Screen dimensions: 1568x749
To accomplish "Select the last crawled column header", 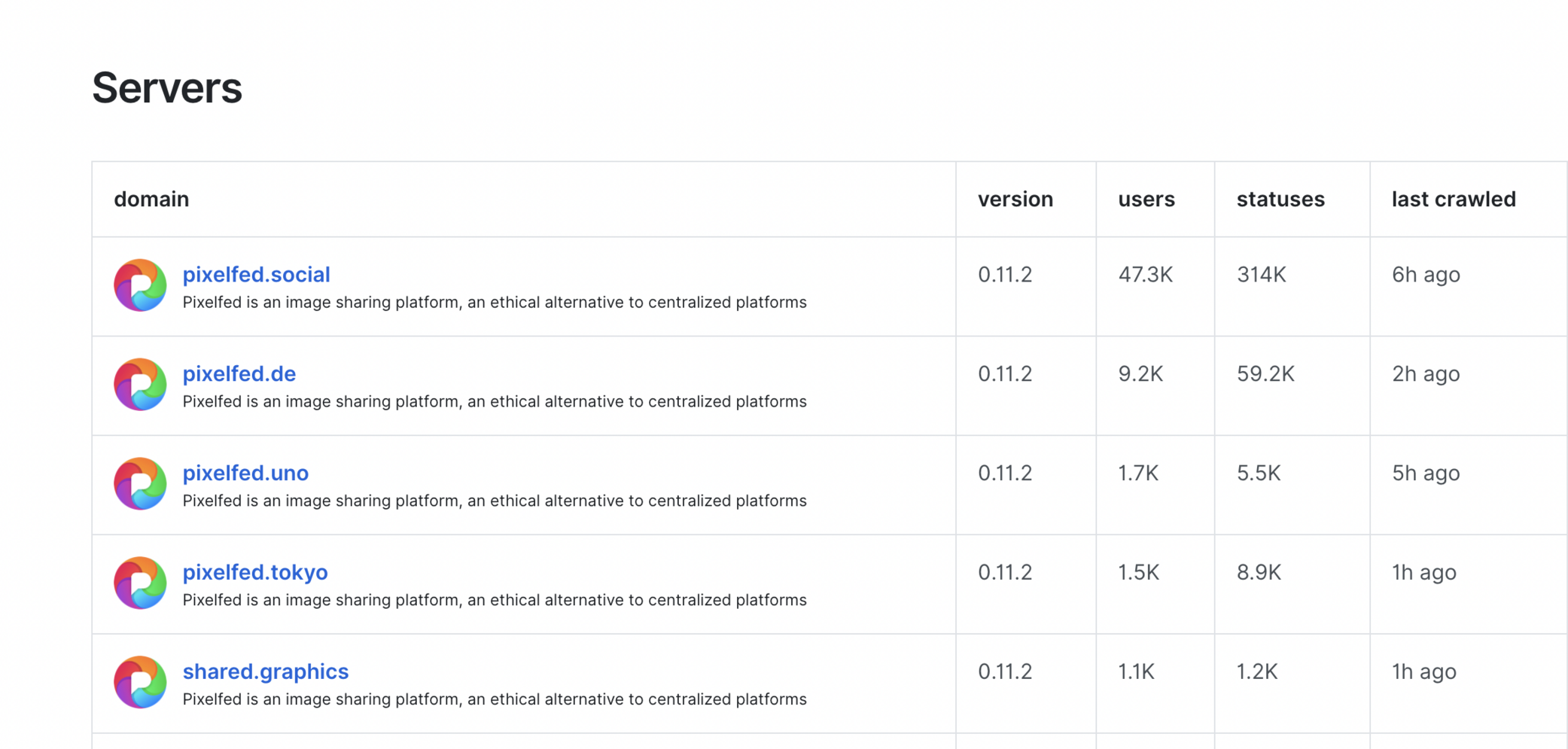I will pyautogui.click(x=1453, y=199).
